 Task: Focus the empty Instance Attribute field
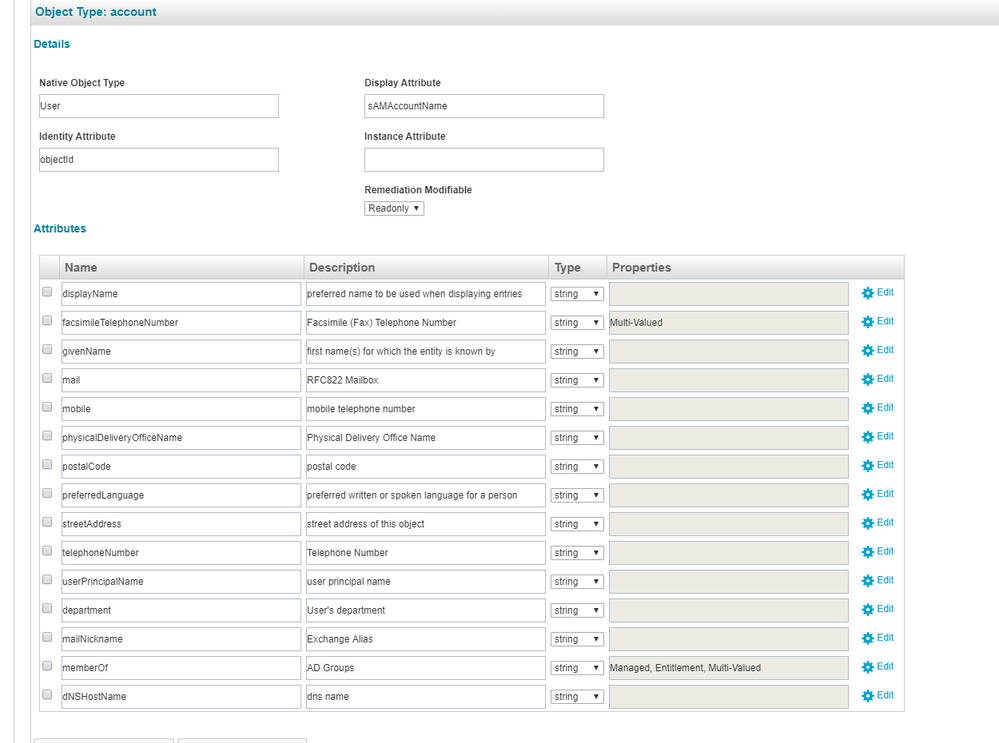[483, 160]
